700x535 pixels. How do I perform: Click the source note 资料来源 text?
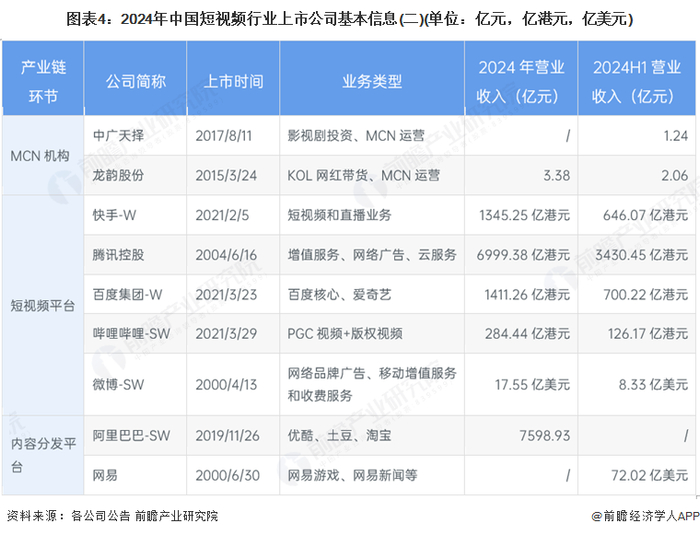tap(112, 515)
